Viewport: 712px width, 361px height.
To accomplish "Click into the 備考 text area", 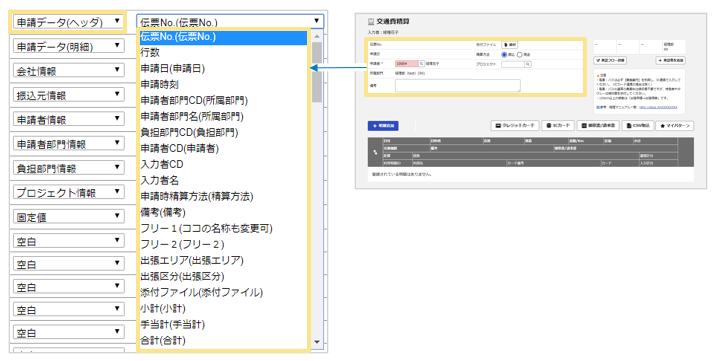I will pyautogui.click(x=458, y=85).
